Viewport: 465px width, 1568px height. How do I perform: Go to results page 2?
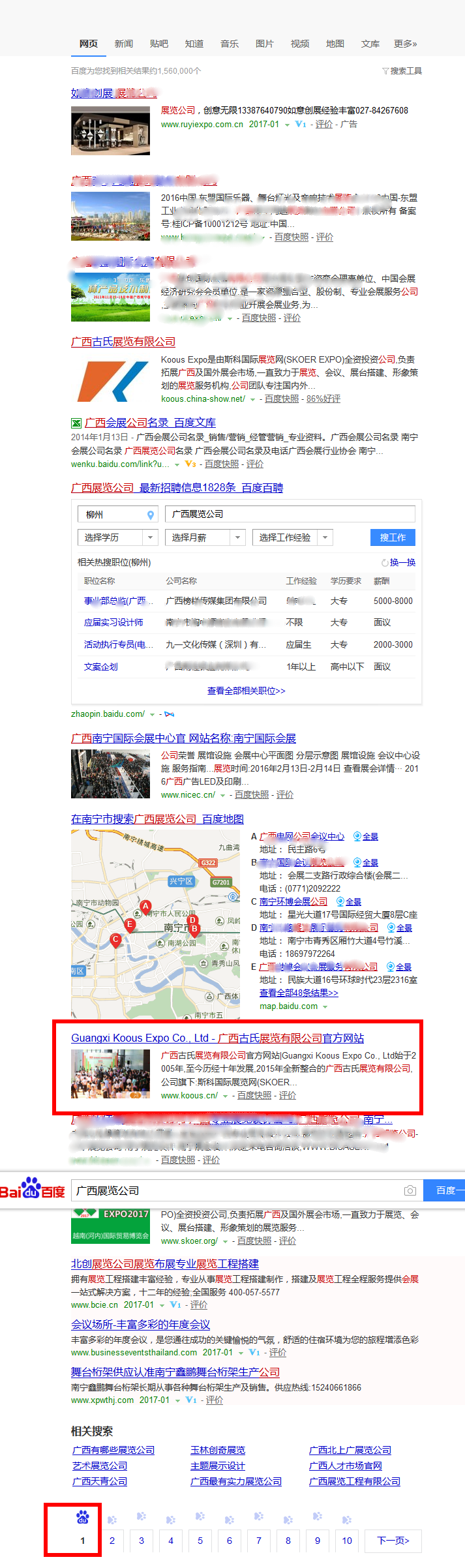point(112,1540)
